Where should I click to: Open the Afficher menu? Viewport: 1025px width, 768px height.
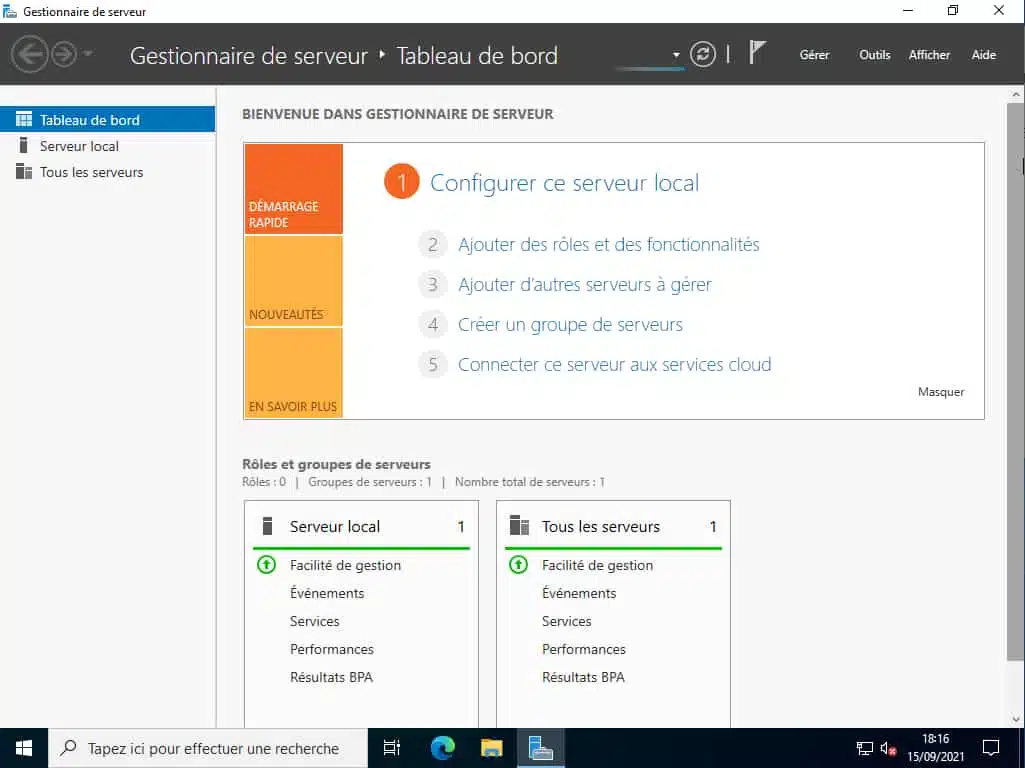click(929, 55)
